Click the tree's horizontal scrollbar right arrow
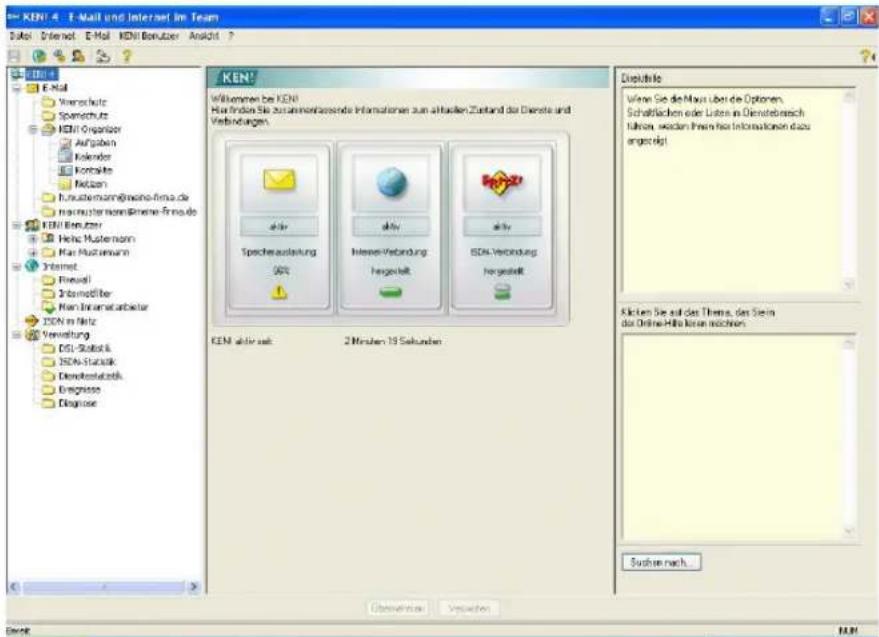This screenshot has width=879, height=637. coord(193,587)
